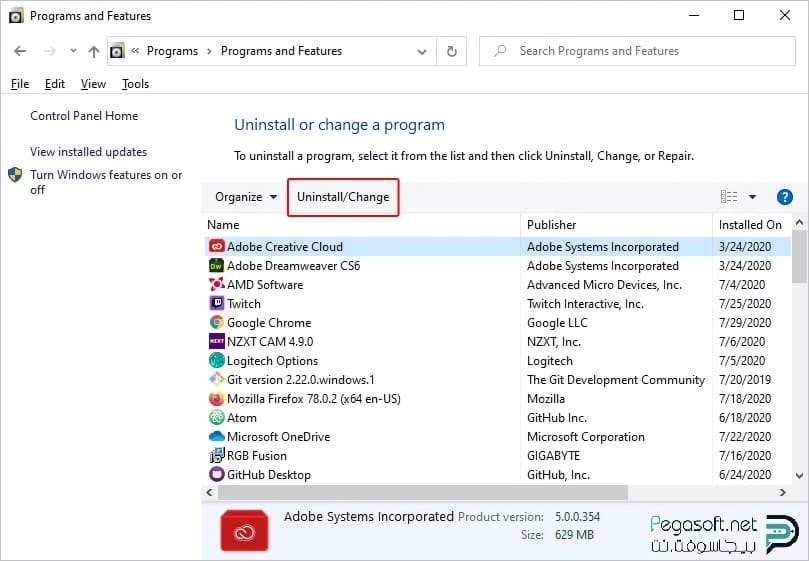809x561 pixels.
Task: Sort by the Installed On column header
Action: point(751,225)
